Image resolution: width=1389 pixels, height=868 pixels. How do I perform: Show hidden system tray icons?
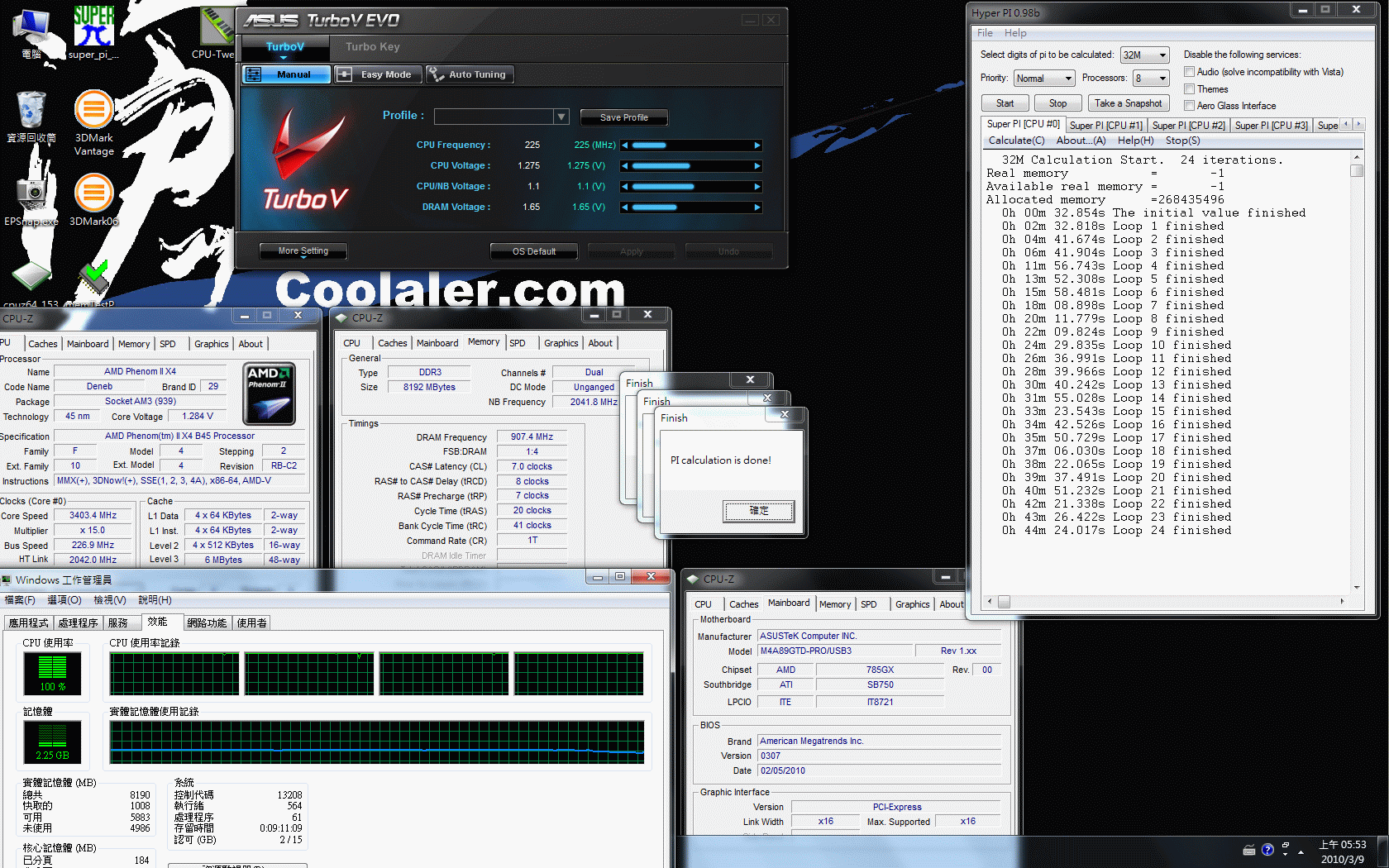click(x=1301, y=851)
